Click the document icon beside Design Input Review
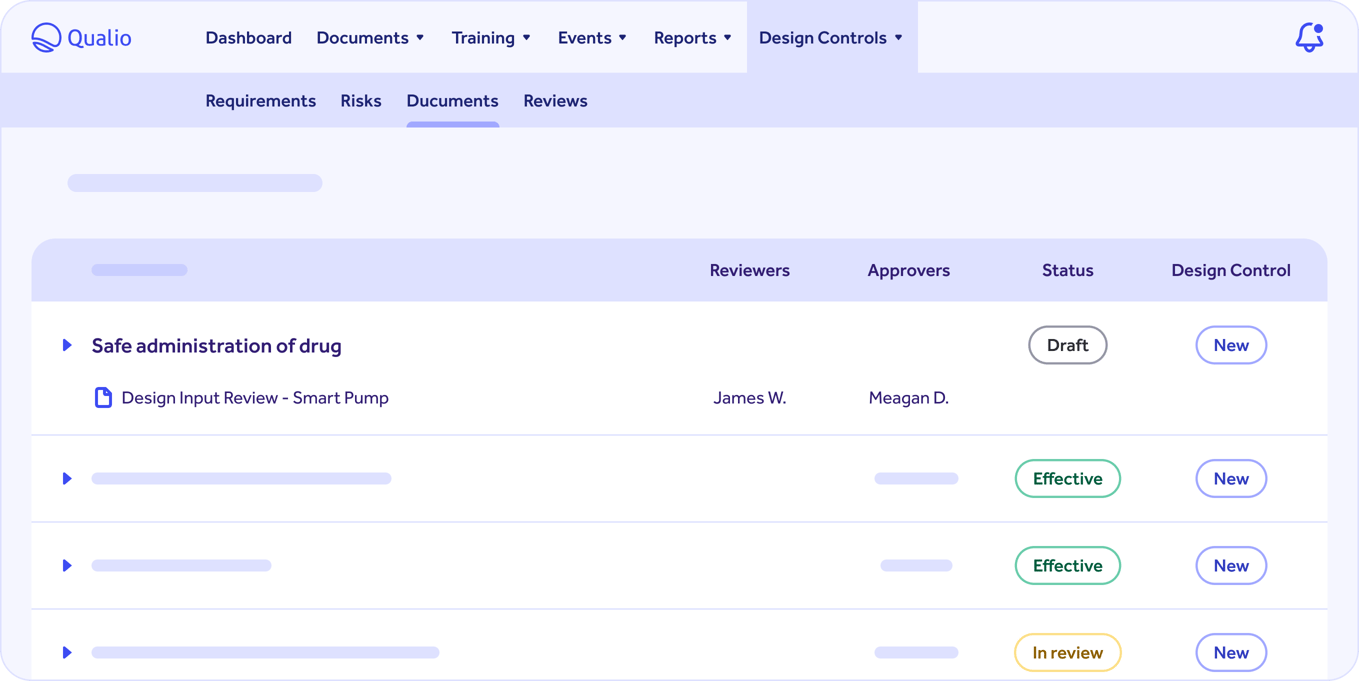The width and height of the screenshot is (1359, 681). click(x=103, y=397)
